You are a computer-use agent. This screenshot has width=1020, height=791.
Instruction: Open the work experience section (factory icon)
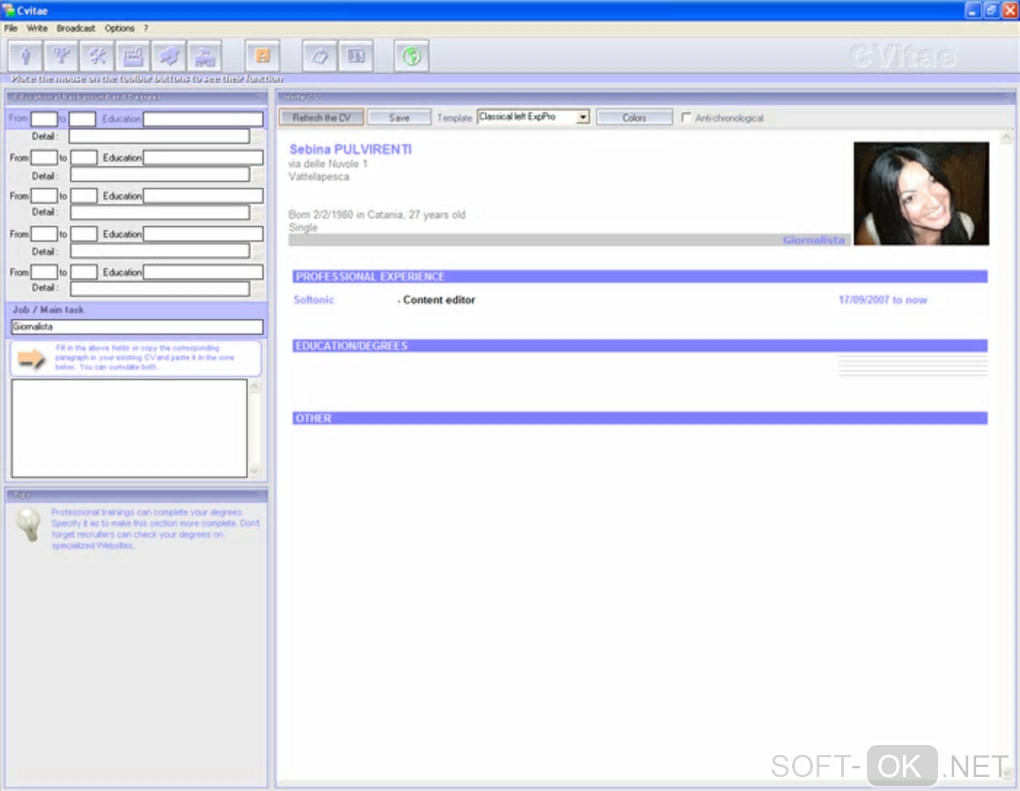[x=133, y=56]
